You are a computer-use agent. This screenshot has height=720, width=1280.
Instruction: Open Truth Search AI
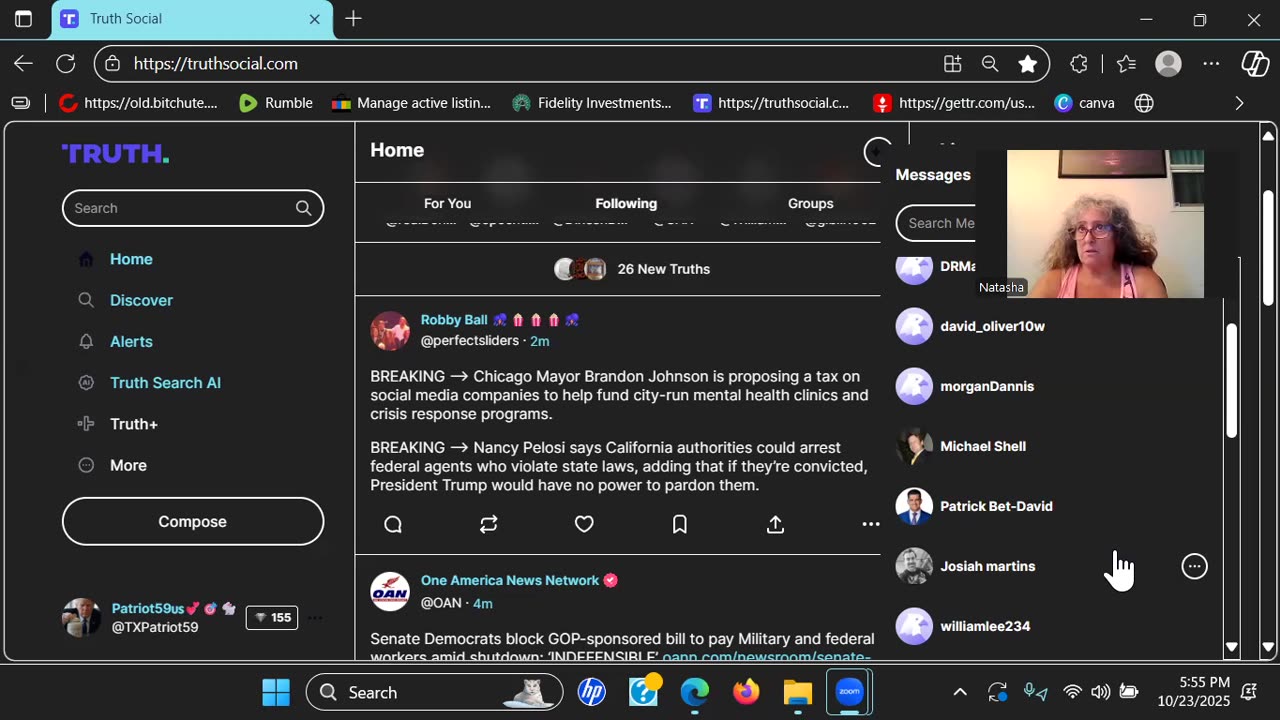165,383
